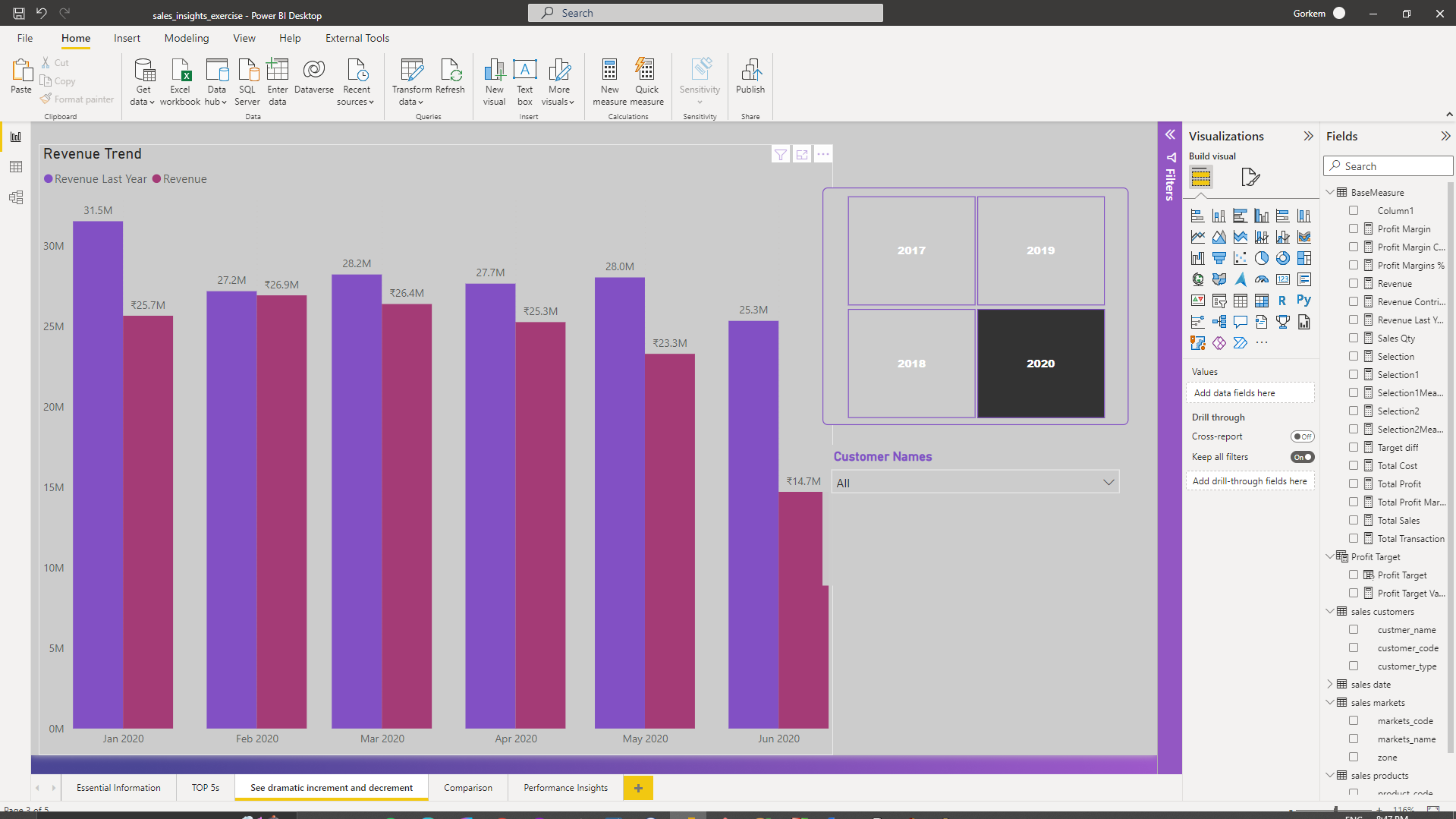Open Report view in left sidebar
Screen dimensions: 1456x819
[x=15, y=137]
